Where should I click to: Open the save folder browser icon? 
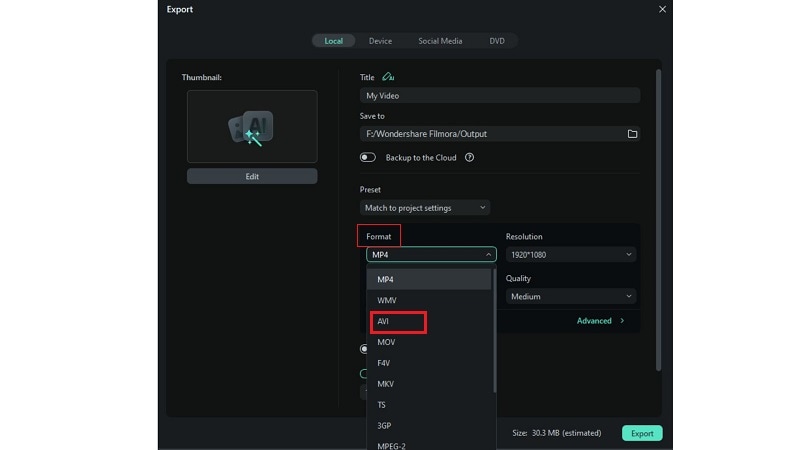click(632, 134)
